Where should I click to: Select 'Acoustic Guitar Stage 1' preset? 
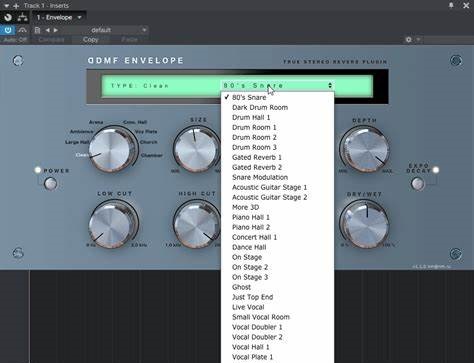tap(277, 188)
